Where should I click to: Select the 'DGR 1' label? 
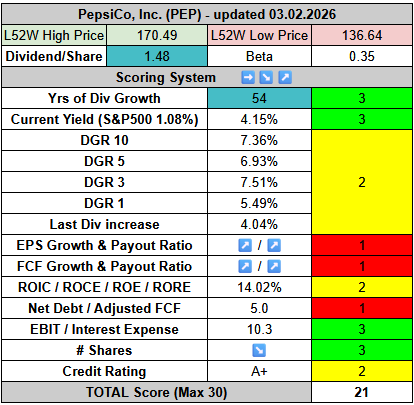[x=104, y=203]
